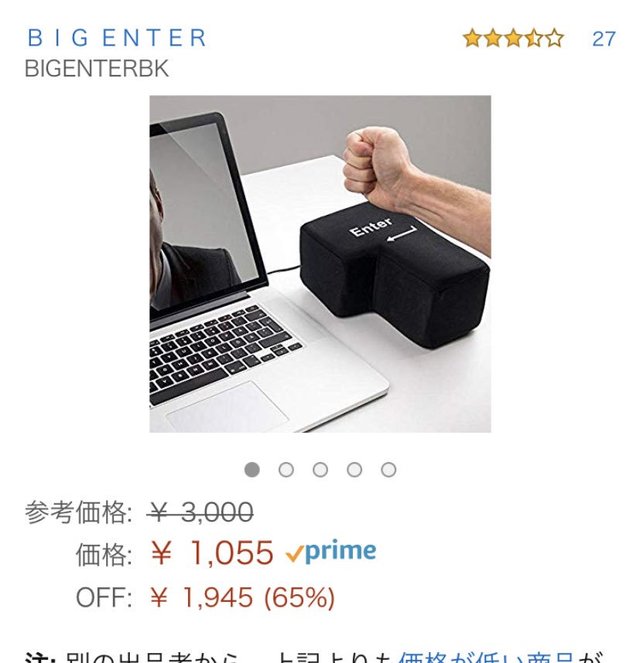Open the blue 価格が低い商品 link
The image size is (640, 663).
point(486,658)
